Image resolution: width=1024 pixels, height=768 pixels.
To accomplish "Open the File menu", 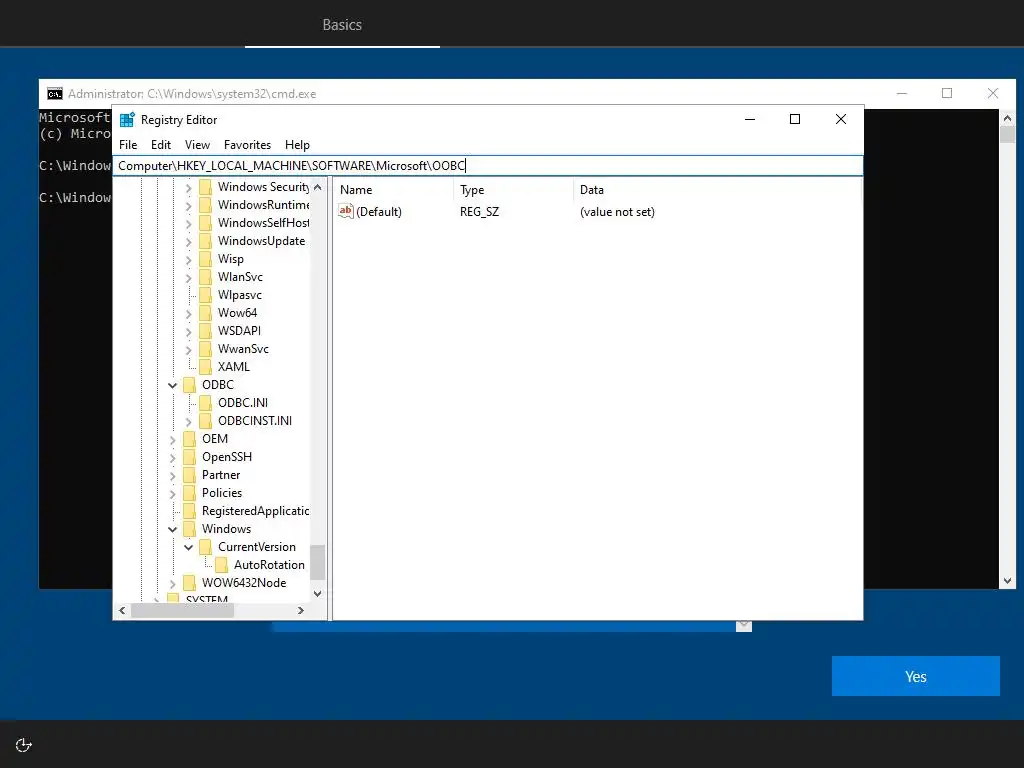I will [128, 145].
